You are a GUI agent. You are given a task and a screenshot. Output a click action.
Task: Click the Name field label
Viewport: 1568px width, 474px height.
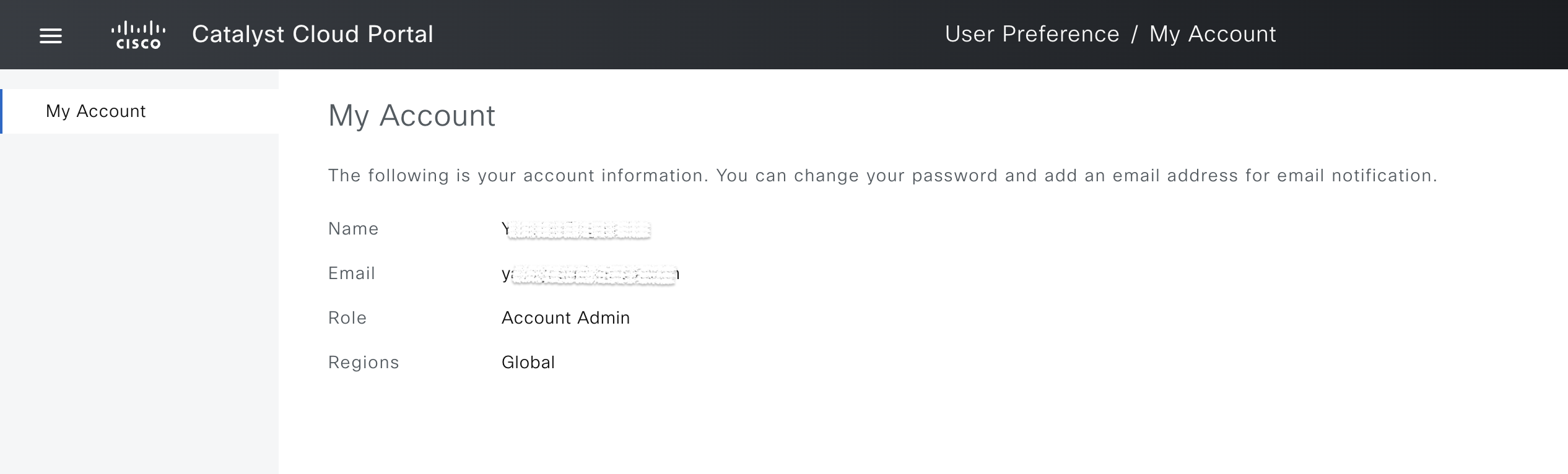coord(353,229)
